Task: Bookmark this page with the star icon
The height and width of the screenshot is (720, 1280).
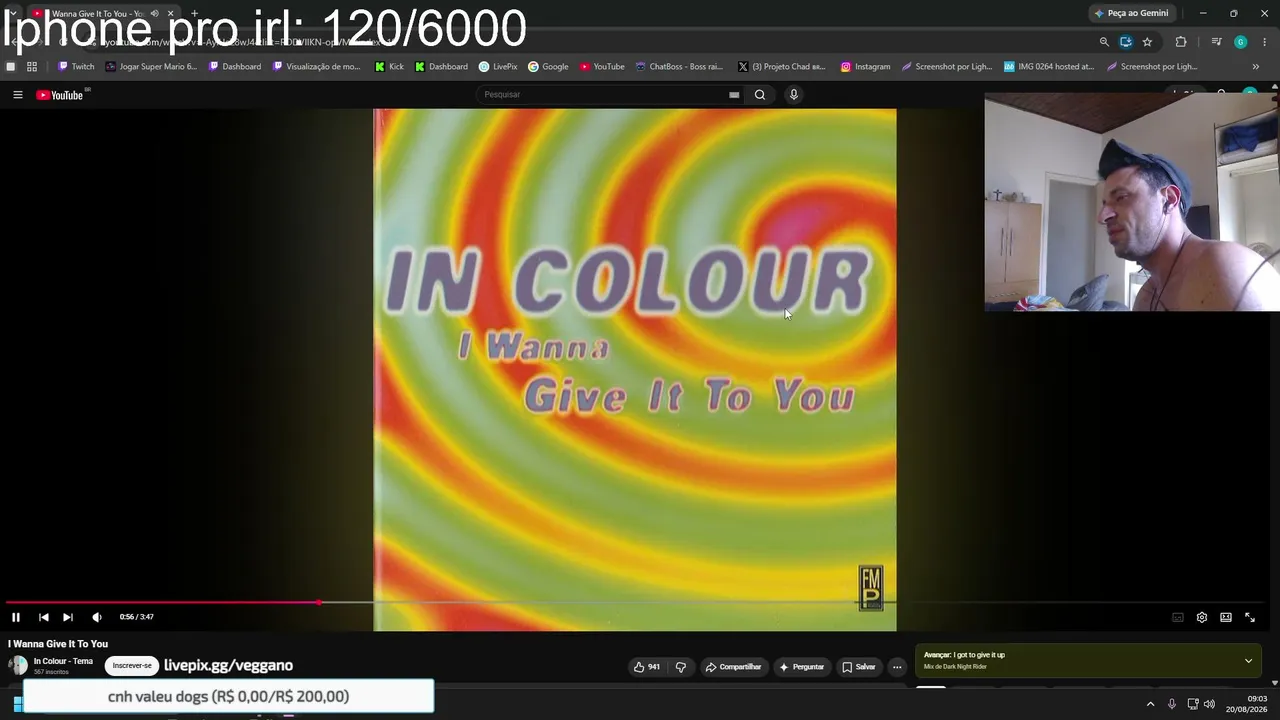Action: (1147, 42)
